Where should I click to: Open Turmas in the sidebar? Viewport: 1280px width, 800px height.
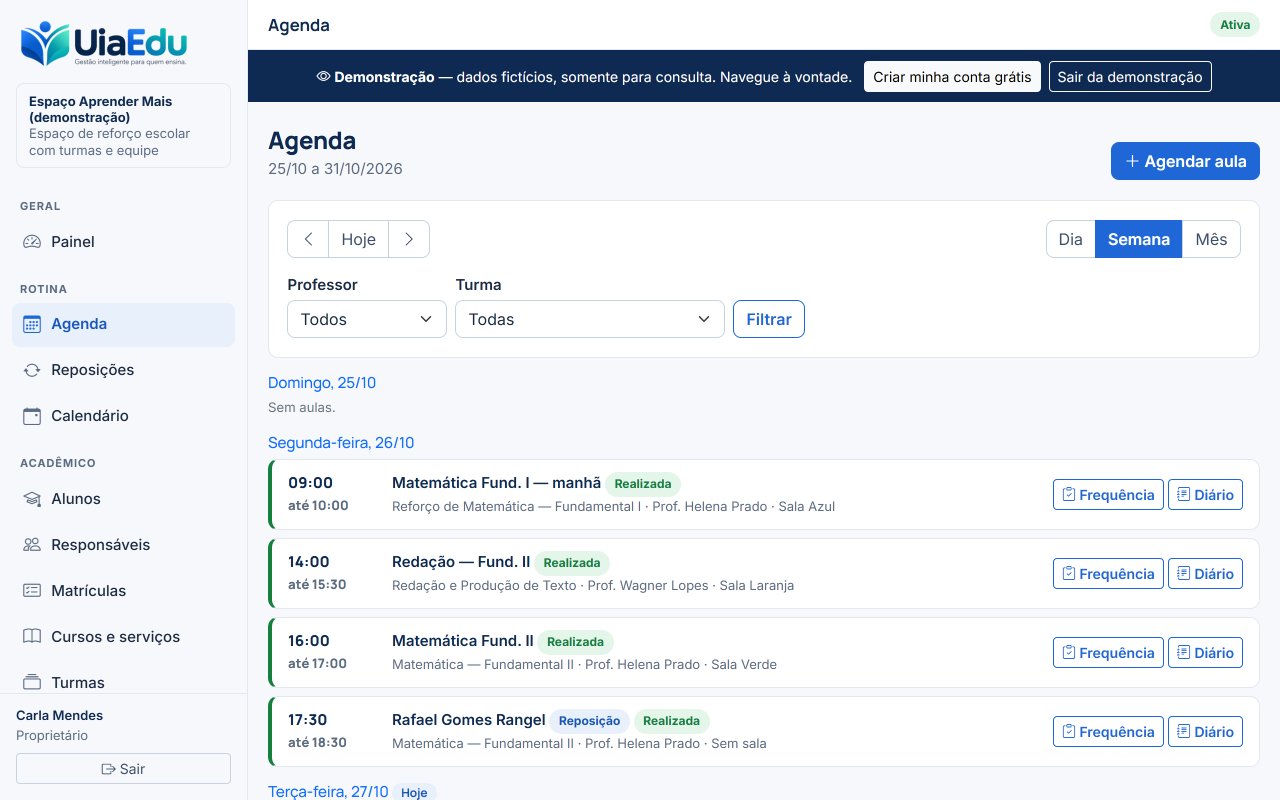click(123, 682)
